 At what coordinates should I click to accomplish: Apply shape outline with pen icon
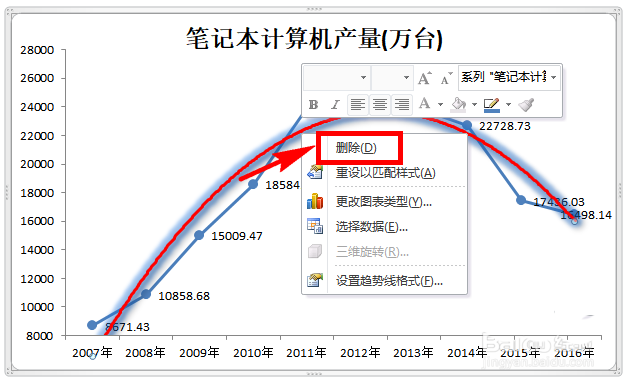pos(492,105)
